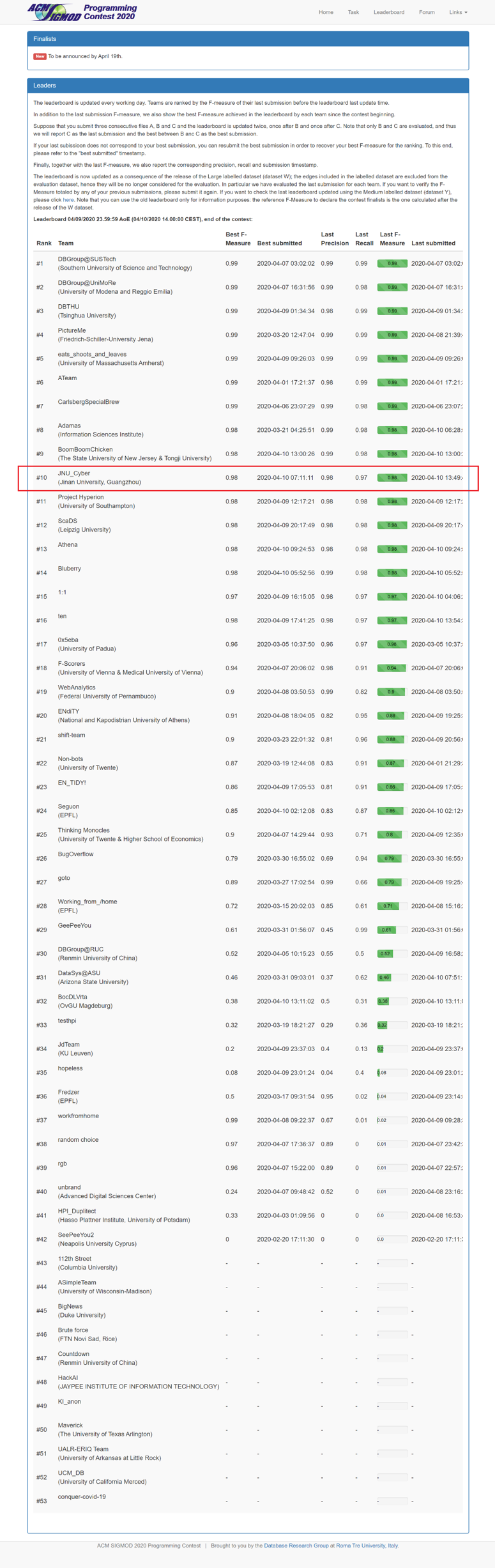Click the Leaders panel header
The height and width of the screenshot is (1568, 495).
(x=248, y=86)
